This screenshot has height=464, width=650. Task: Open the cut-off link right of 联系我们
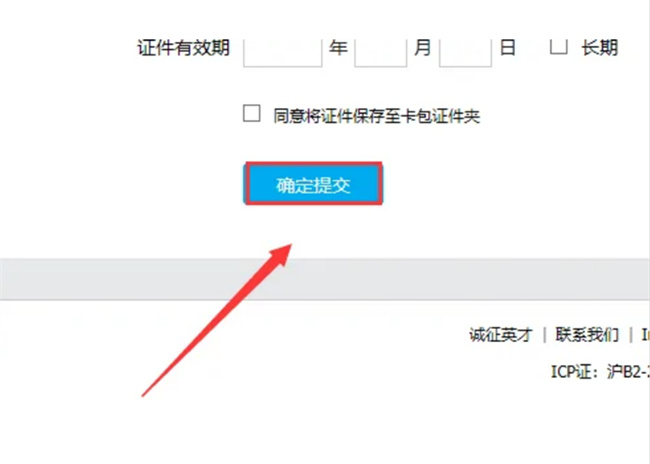645,335
